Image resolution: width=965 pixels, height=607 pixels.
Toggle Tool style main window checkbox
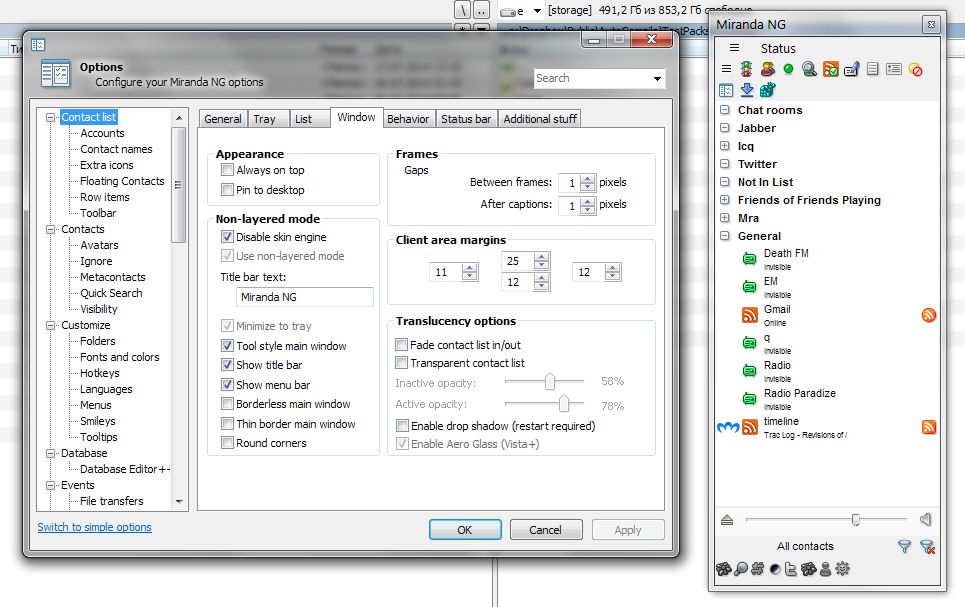228,345
